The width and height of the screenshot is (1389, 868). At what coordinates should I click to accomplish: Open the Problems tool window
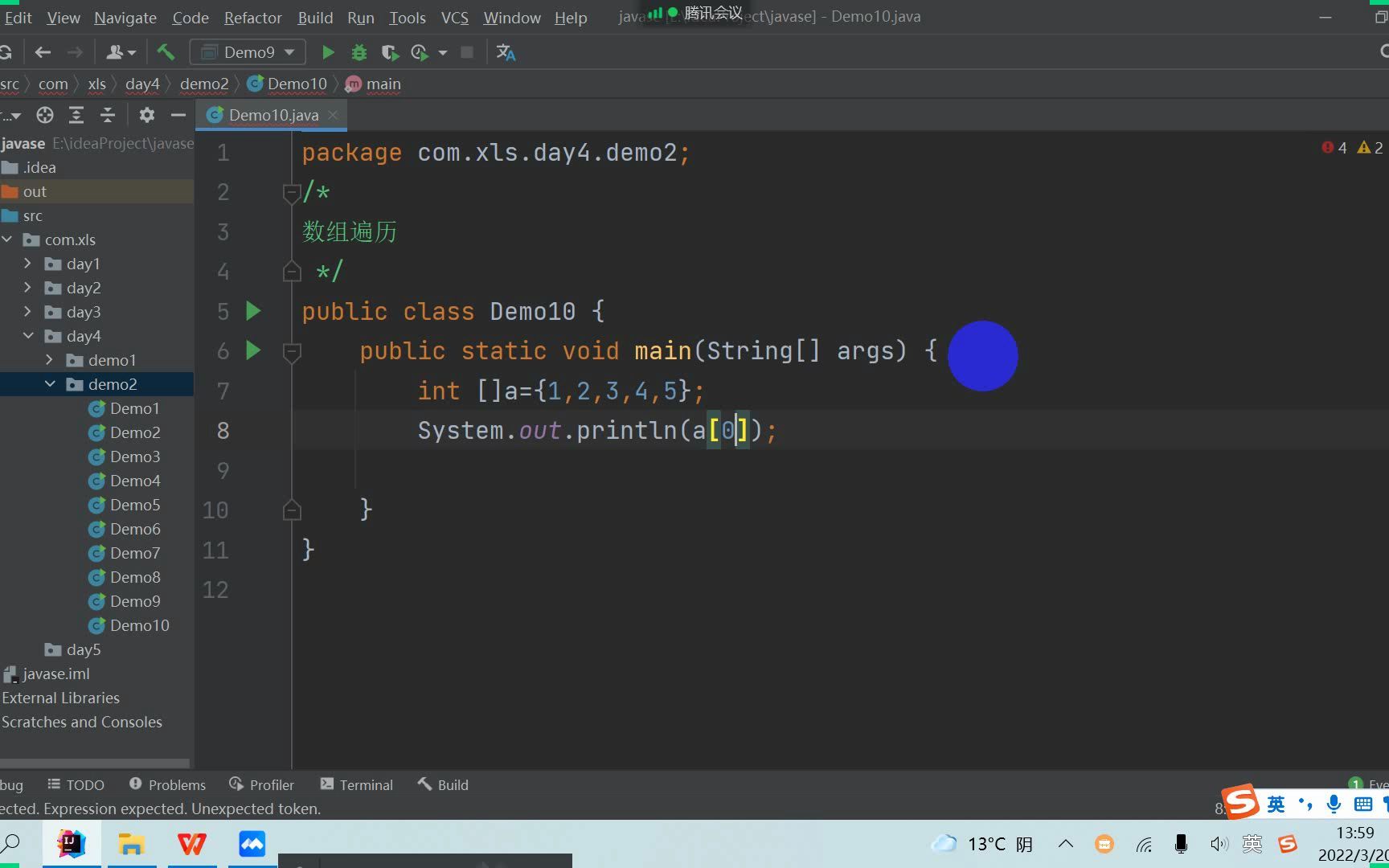click(x=167, y=784)
